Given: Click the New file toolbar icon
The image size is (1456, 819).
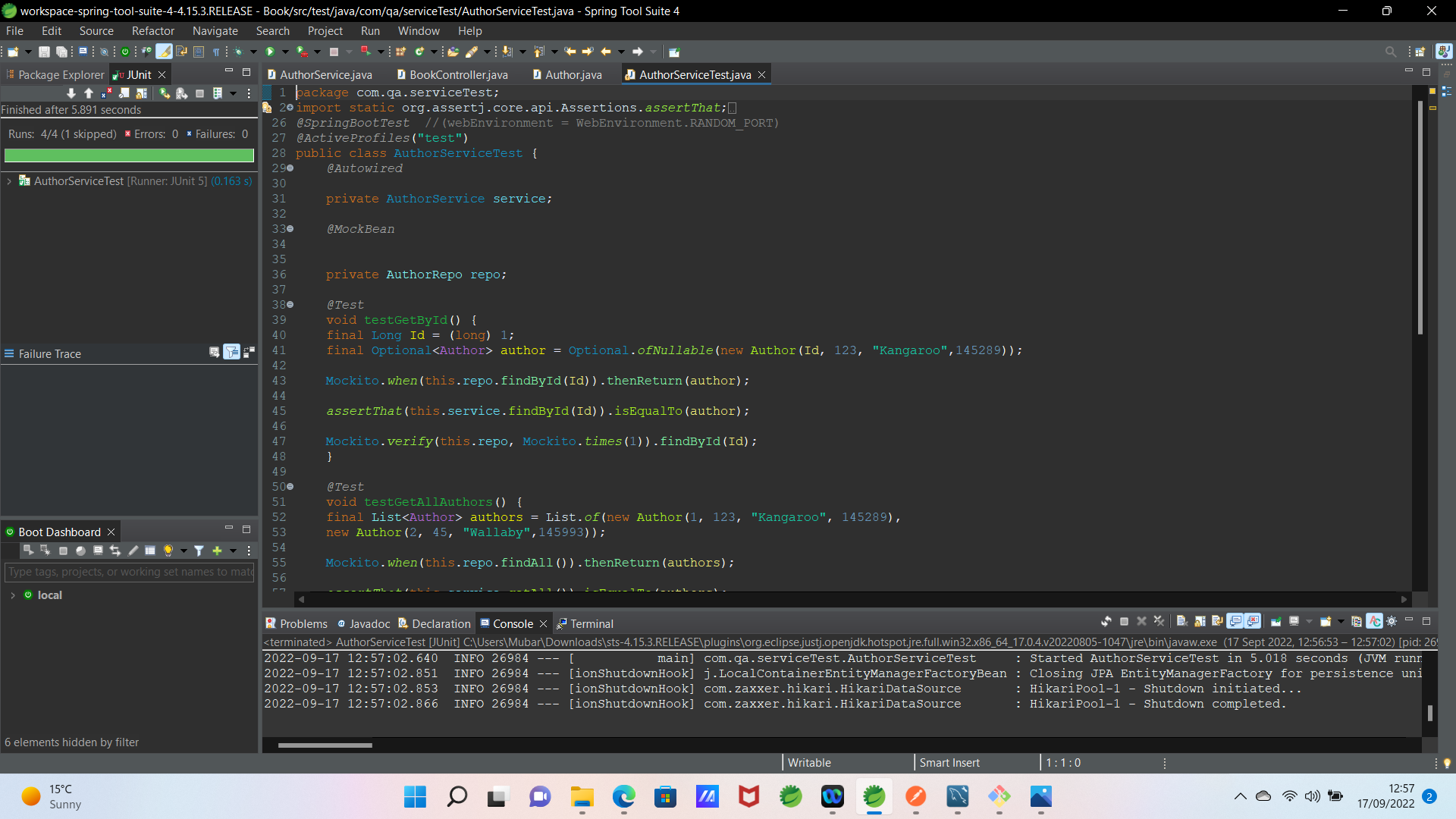Looking at the screenshot, I should click(x=13, y=52).
